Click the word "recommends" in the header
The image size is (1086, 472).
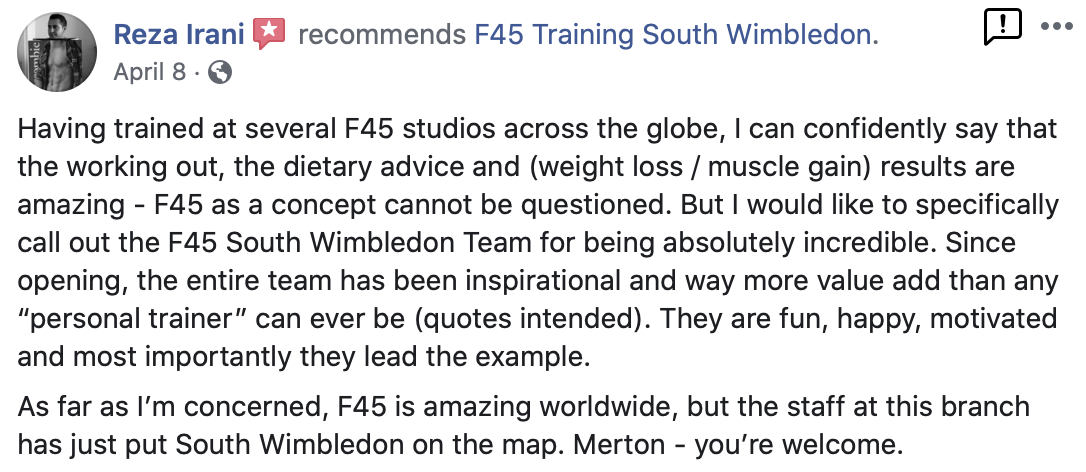pyautogui.click(x=381, y=35)
